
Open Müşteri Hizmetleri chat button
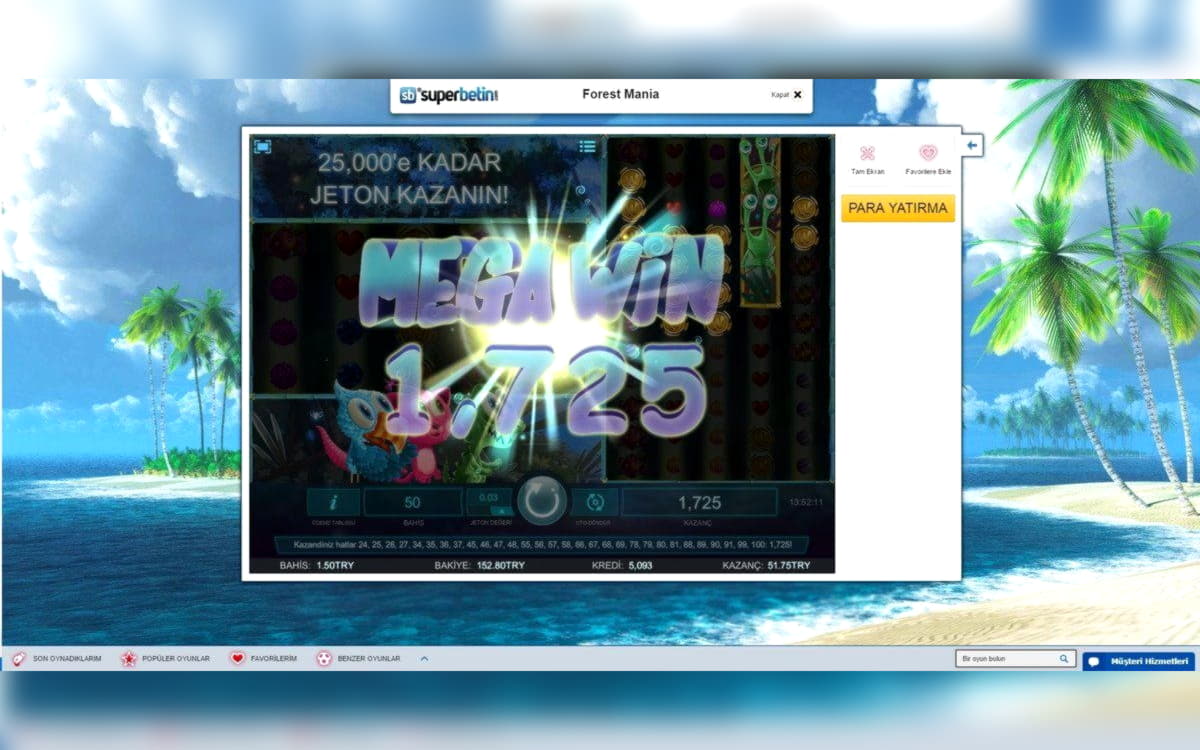(1138, 661)
